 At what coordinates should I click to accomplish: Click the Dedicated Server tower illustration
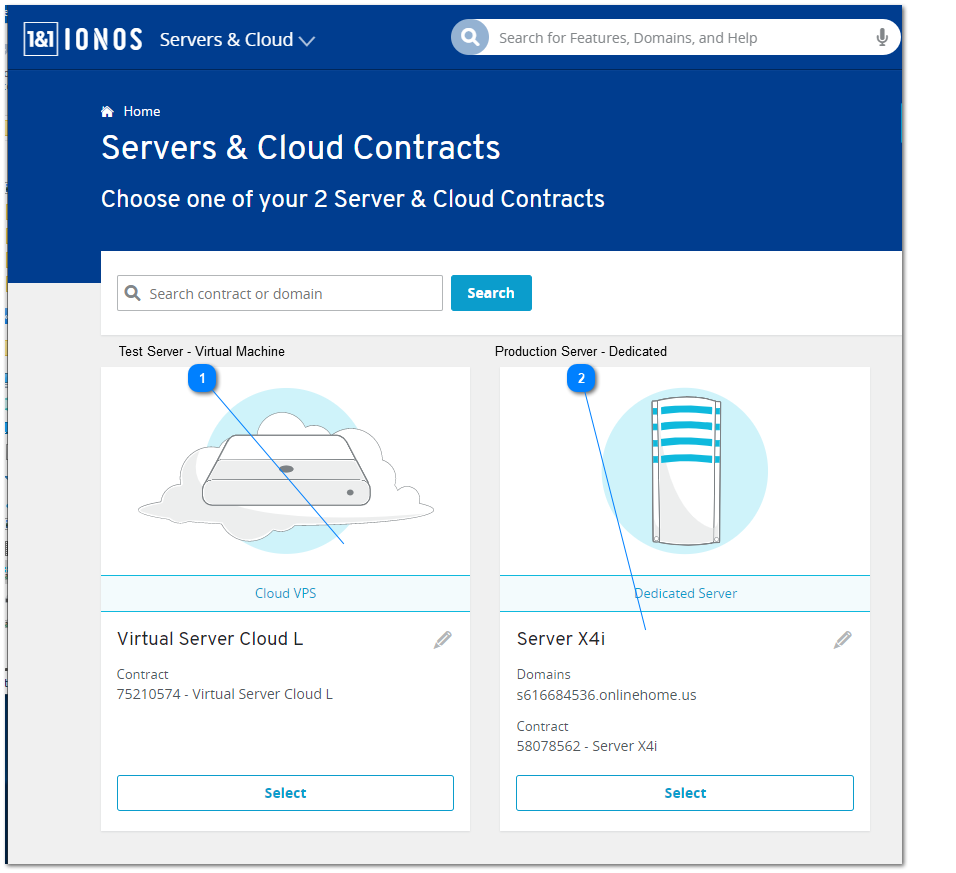point(685,471)
